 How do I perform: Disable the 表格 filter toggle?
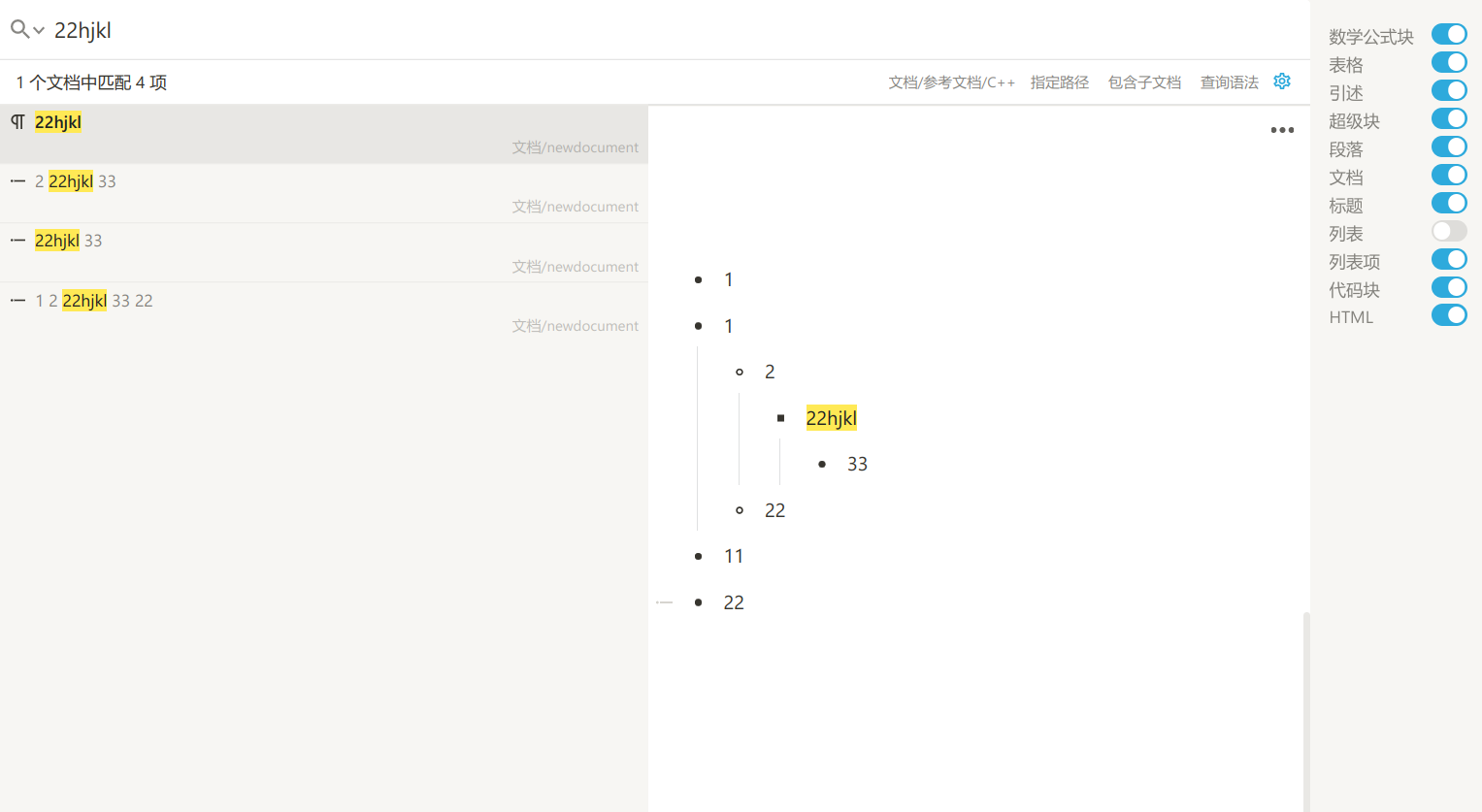(x=1449, y=61)
